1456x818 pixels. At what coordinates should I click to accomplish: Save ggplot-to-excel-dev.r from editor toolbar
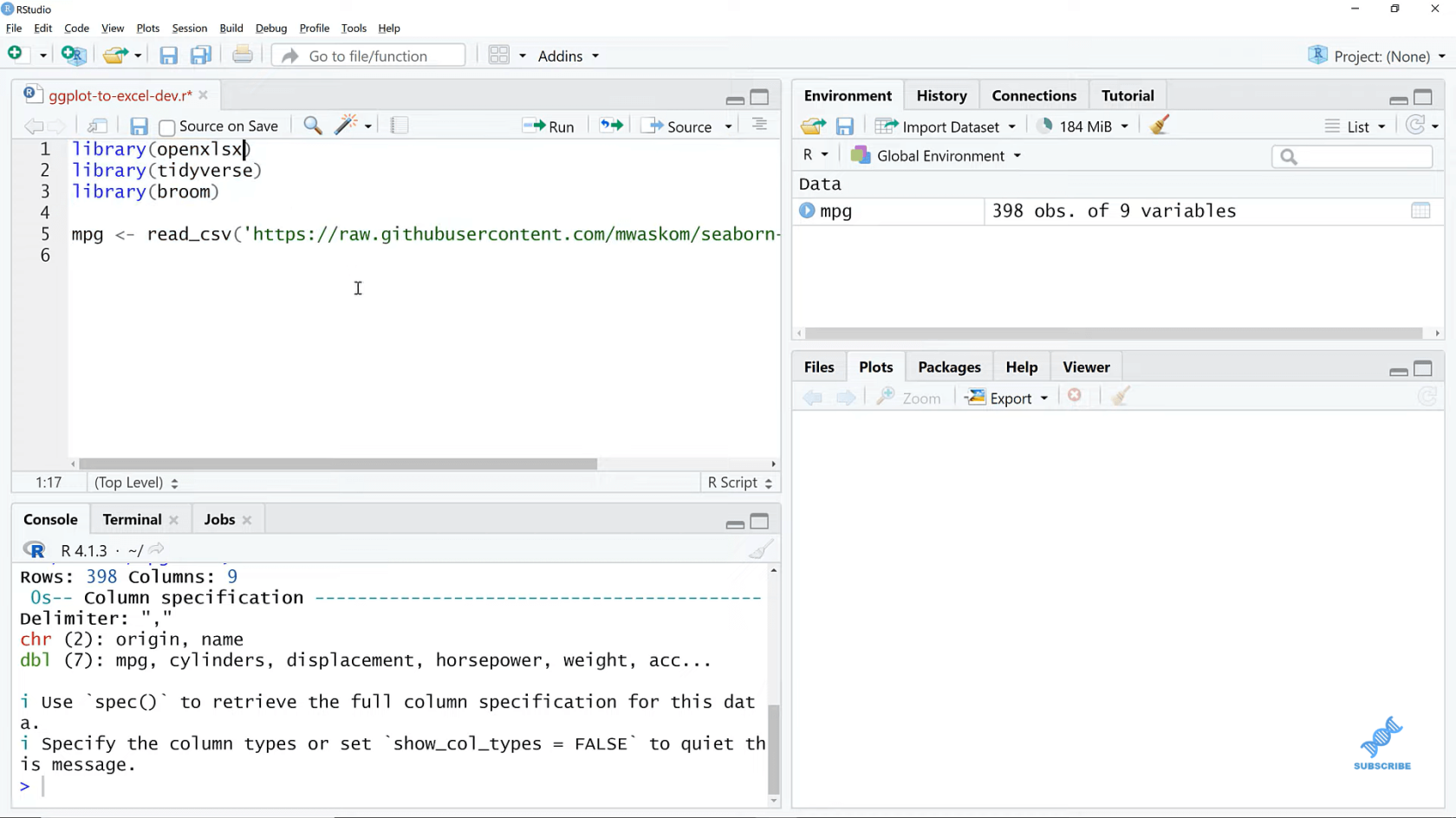(139, 127)
